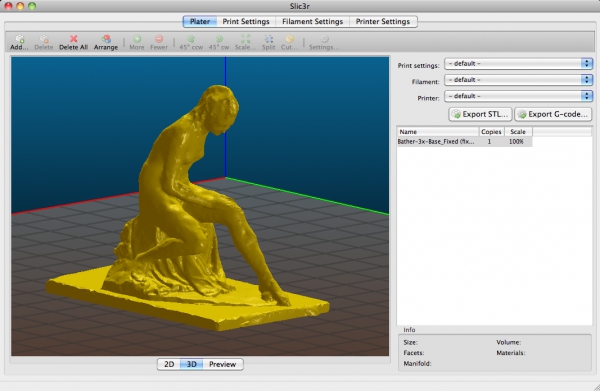The image size is (600, 391).
Task: Click the Delete toolbar icon
Action: [x=44, y=39]
